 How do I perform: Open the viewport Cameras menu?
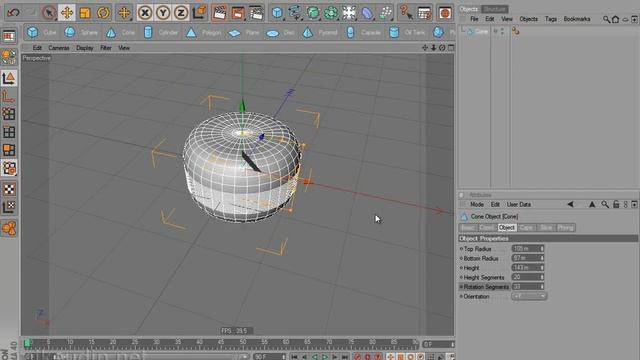pos(59,48)
